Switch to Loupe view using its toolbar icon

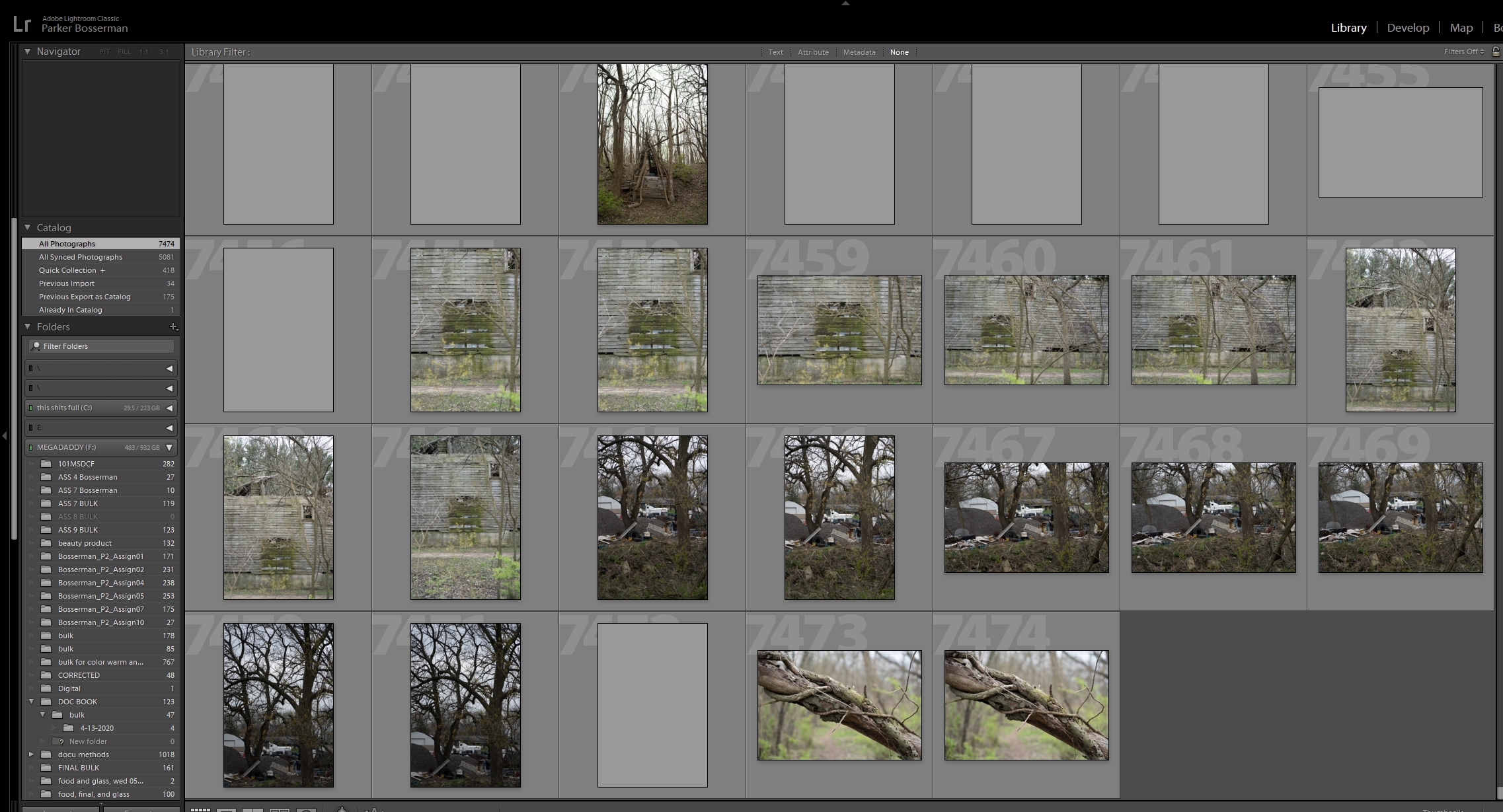point(227,809)
